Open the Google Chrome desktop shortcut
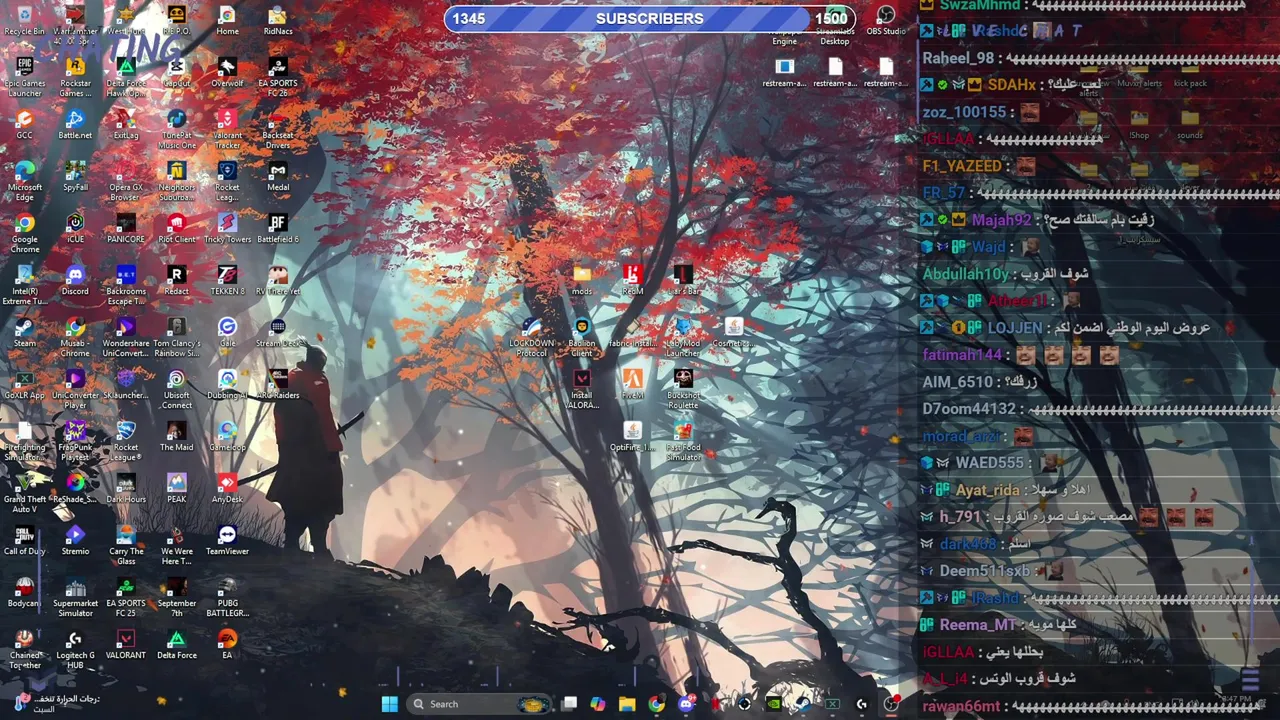The height and width of the screenshot is (720, 1280). [25, 233]
